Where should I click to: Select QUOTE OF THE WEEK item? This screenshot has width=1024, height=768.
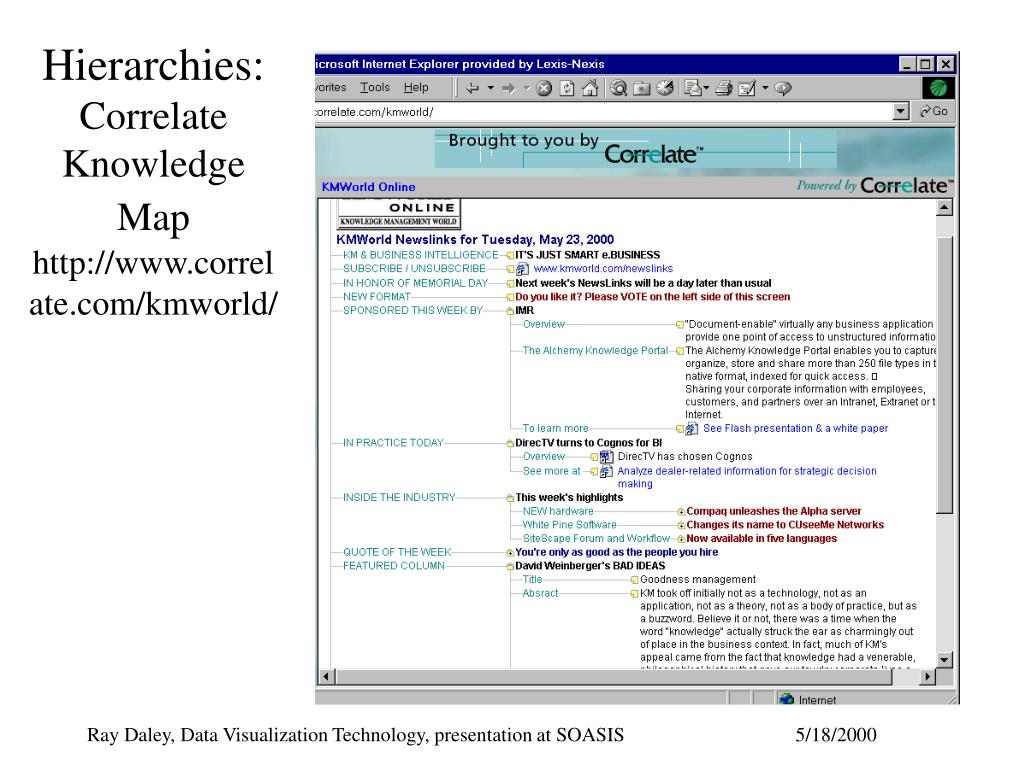[397, 552]
